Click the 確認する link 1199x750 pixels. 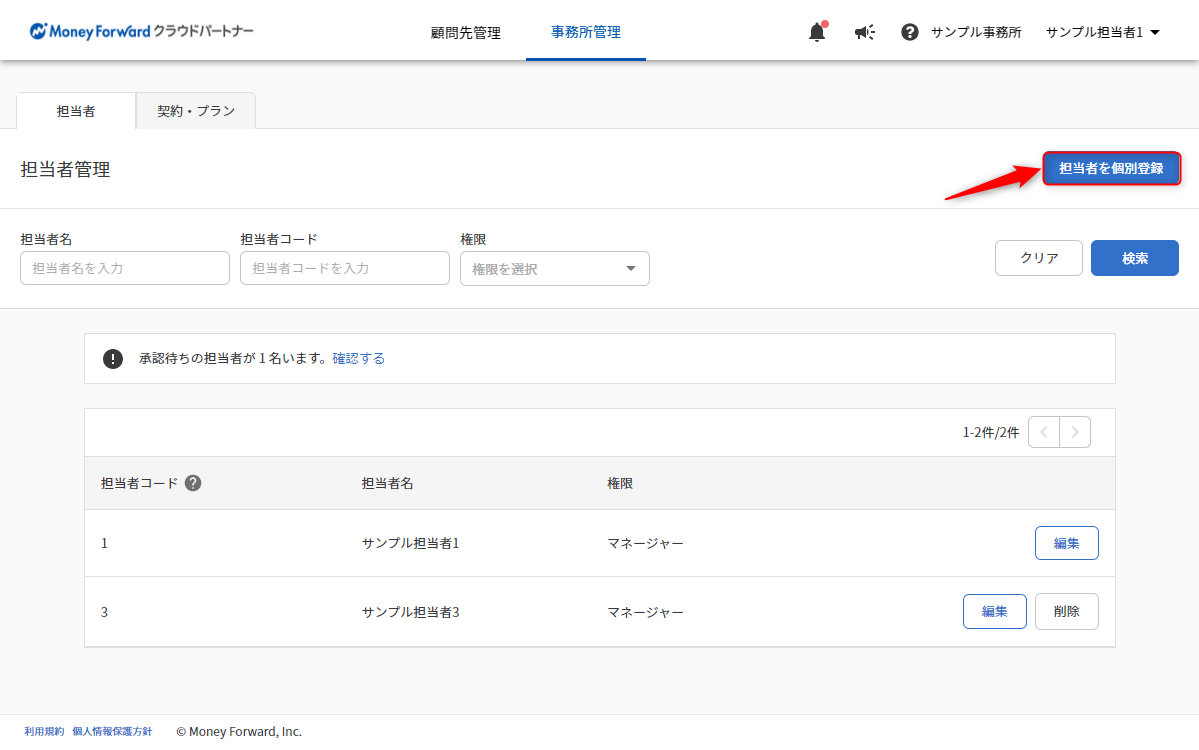point(358,358)
